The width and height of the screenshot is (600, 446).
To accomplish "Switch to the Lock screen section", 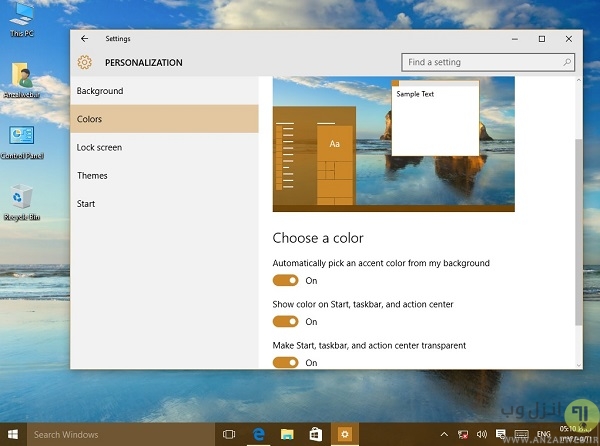I will click(x=99, y=147).
